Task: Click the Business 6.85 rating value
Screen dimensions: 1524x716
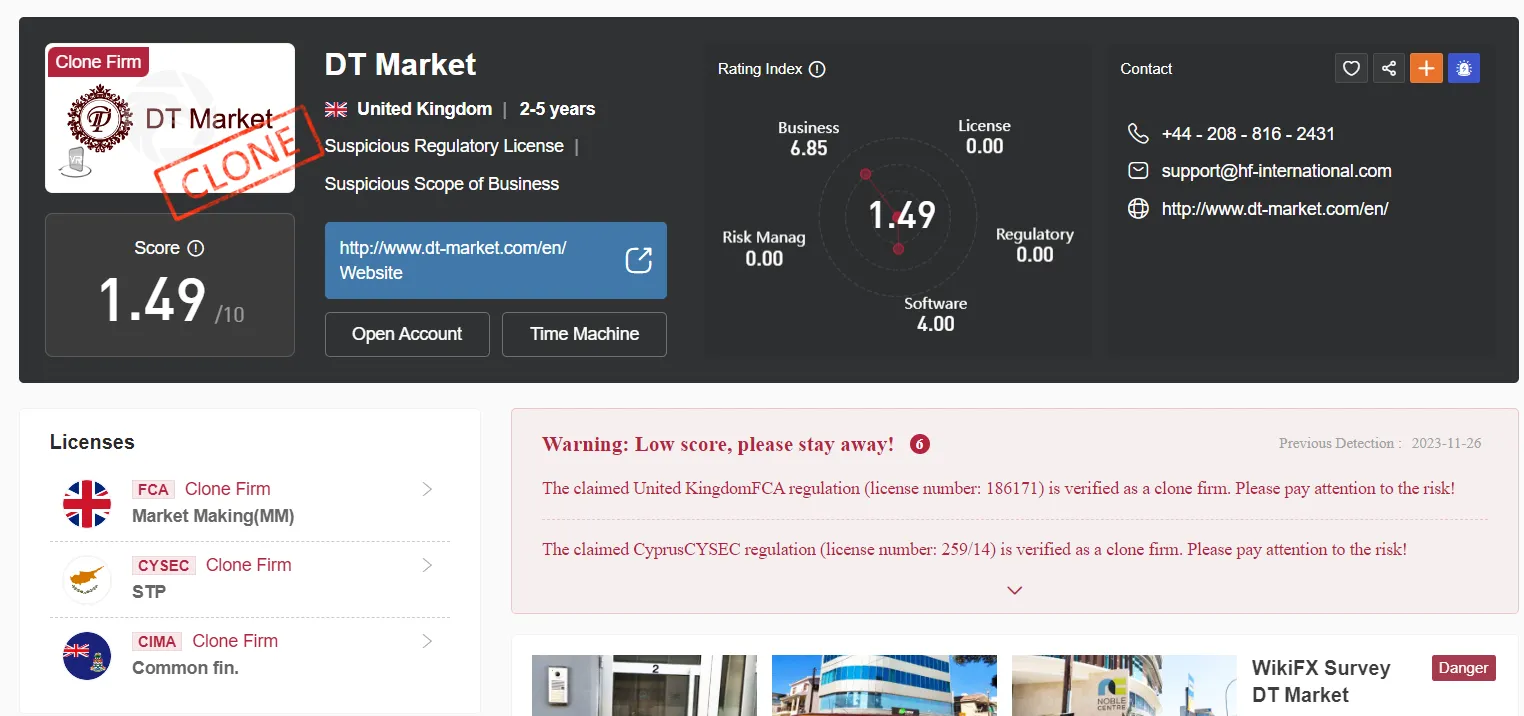Action: [808, 138]
